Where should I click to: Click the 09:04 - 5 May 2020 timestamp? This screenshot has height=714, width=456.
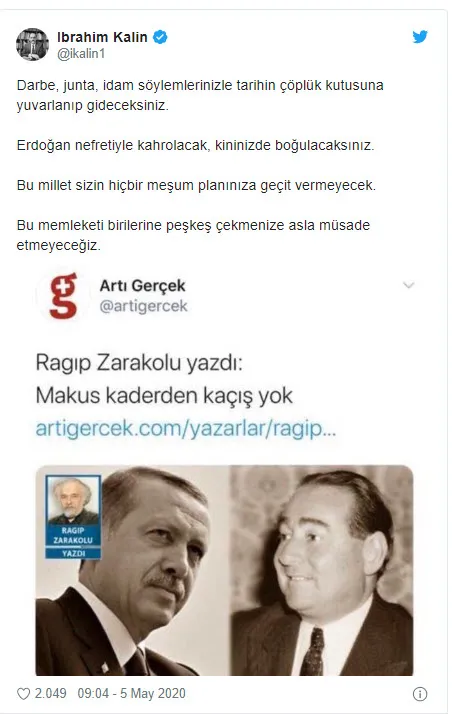[x=132, y=694]
